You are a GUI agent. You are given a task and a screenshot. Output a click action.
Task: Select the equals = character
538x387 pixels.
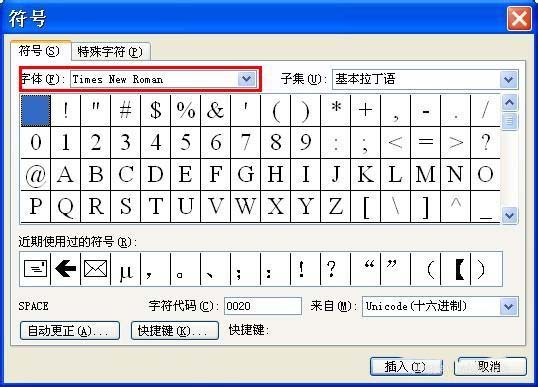426,142
